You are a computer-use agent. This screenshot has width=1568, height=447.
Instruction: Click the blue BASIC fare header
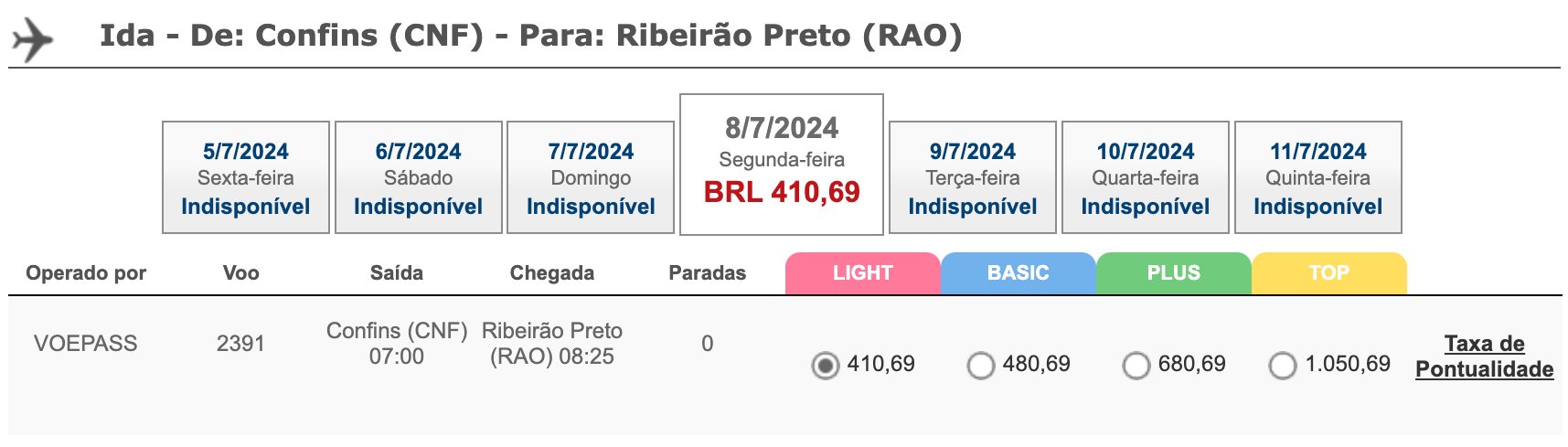1019,273
